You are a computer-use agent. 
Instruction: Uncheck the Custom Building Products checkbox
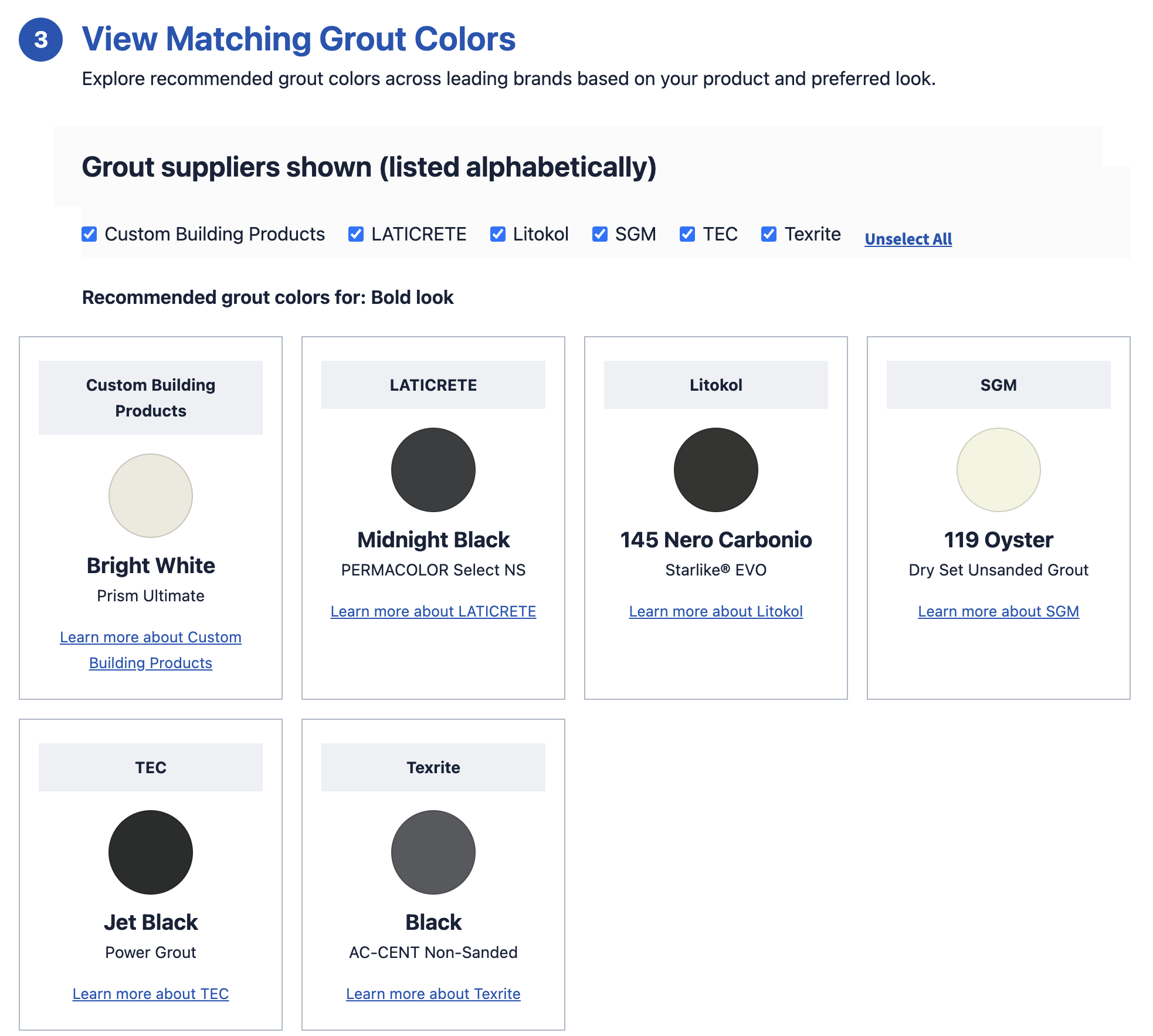(89, 234)
